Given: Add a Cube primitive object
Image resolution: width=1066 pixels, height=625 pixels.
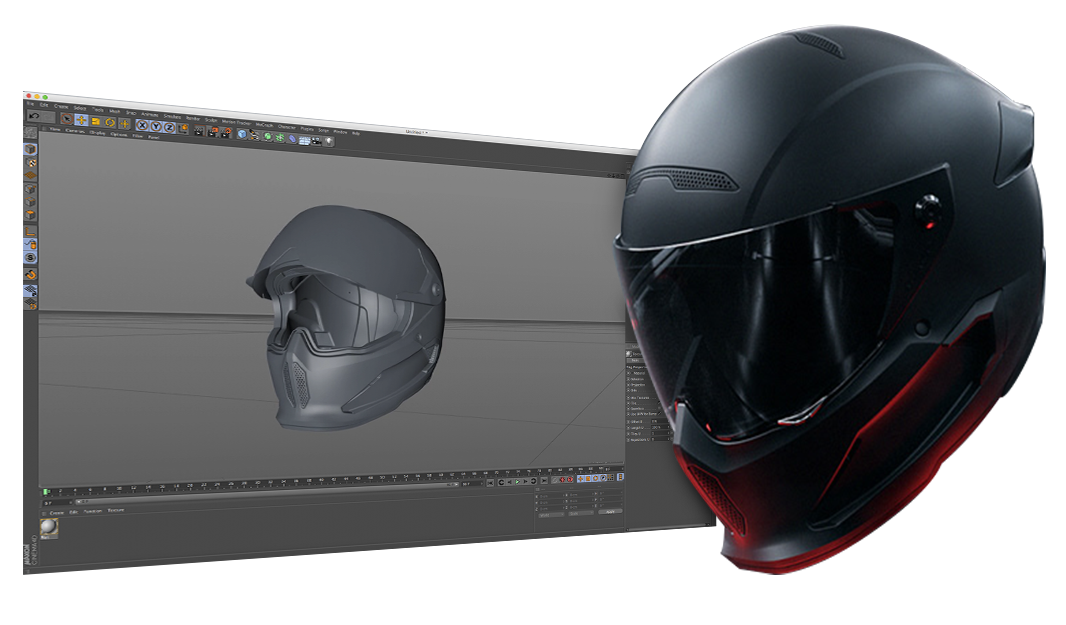Looking at the screenshot, I should 241,134.
